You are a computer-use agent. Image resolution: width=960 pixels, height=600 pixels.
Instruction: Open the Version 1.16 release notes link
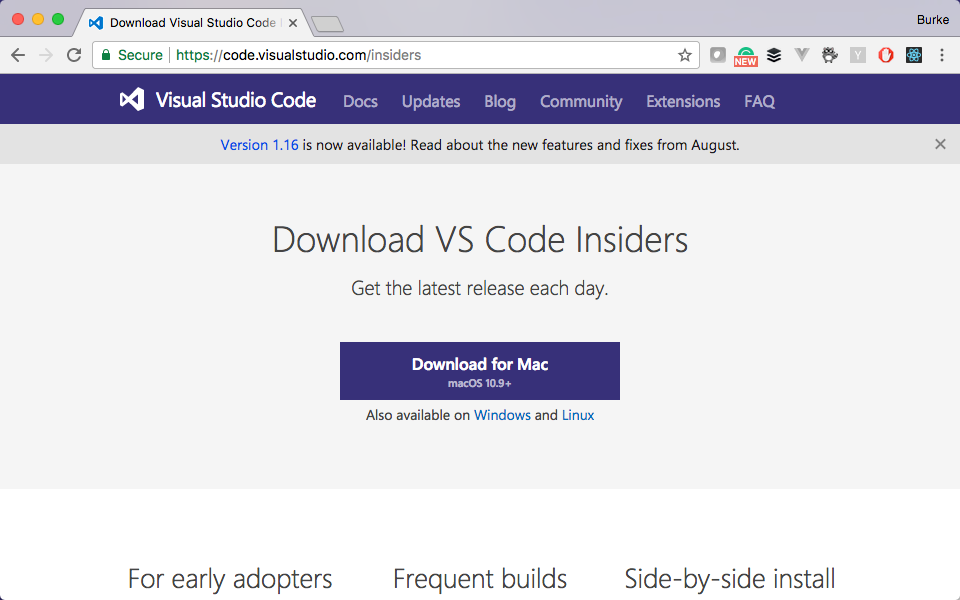[x=260, y=145]
